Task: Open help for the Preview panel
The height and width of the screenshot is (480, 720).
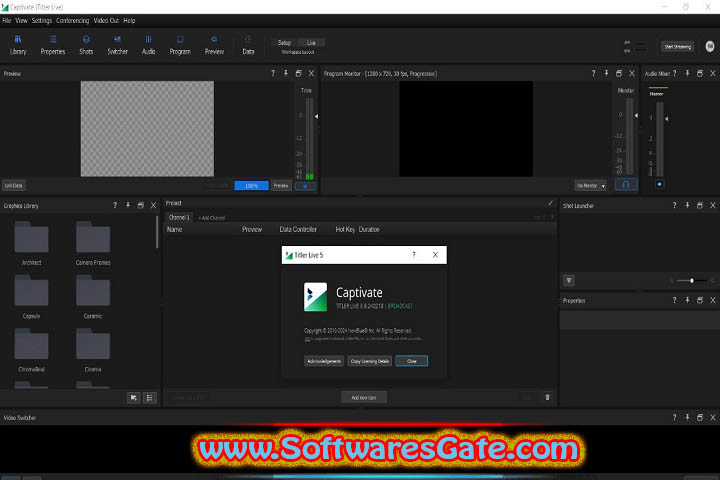Action: point(273,73)
